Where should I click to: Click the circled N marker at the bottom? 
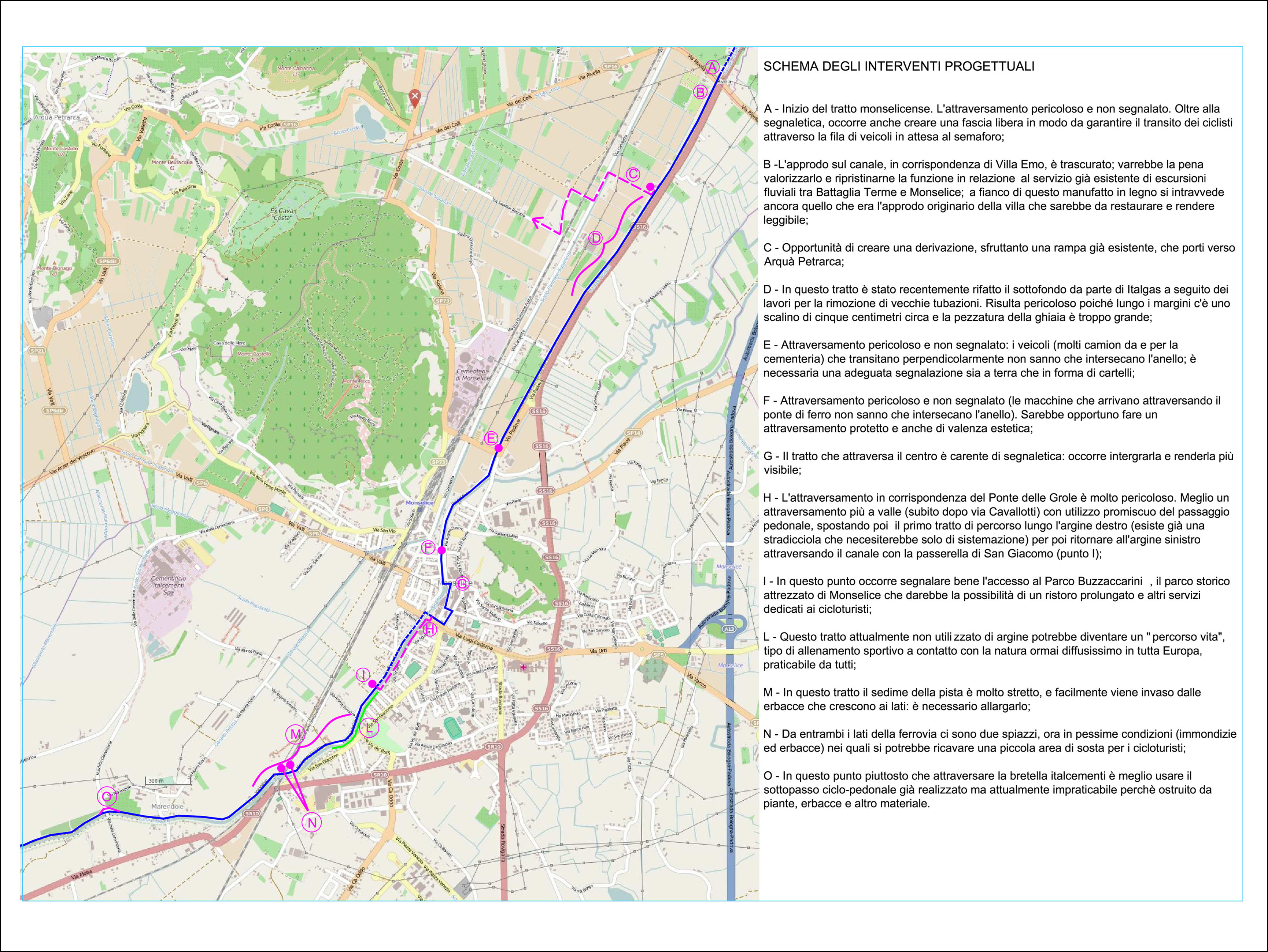(312, 823)
